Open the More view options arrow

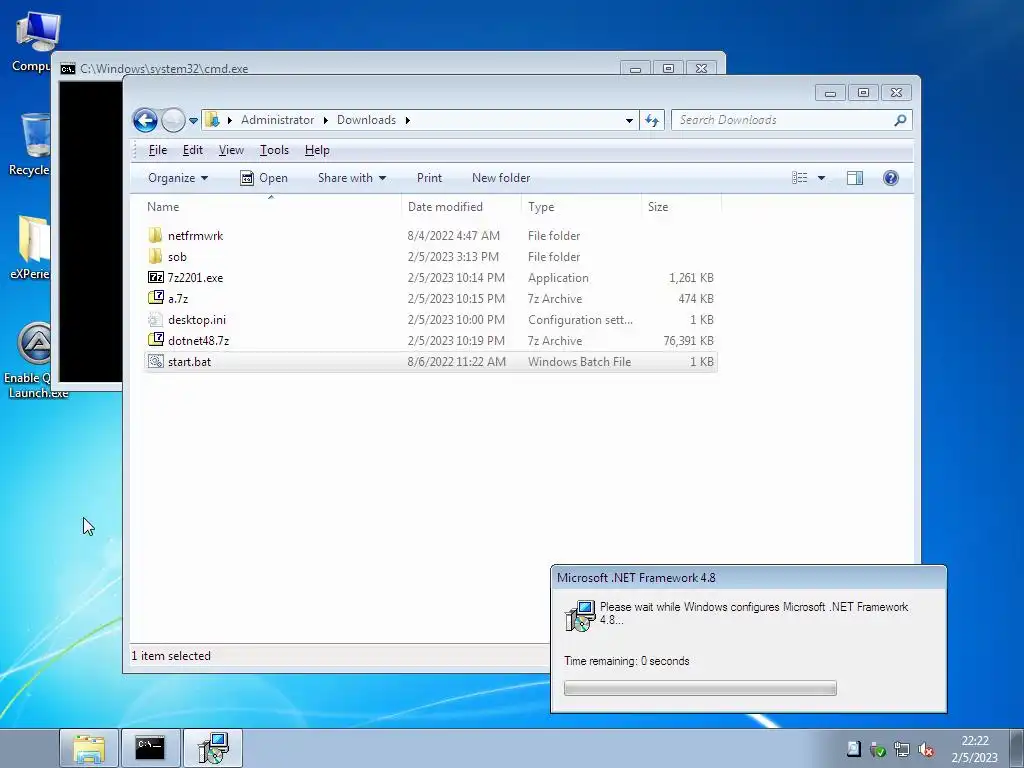822,178
